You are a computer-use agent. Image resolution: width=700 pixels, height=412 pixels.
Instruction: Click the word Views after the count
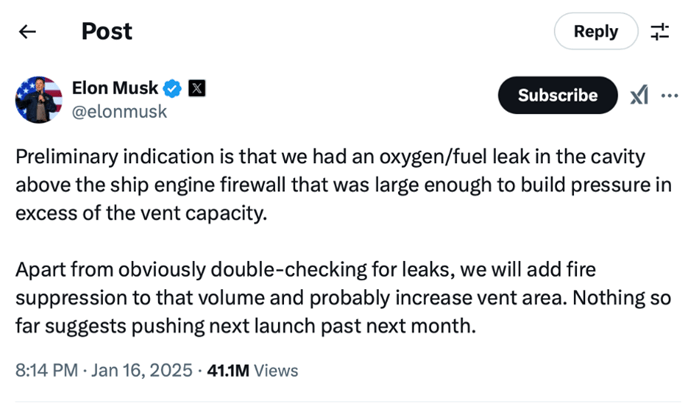click(276, 370)
